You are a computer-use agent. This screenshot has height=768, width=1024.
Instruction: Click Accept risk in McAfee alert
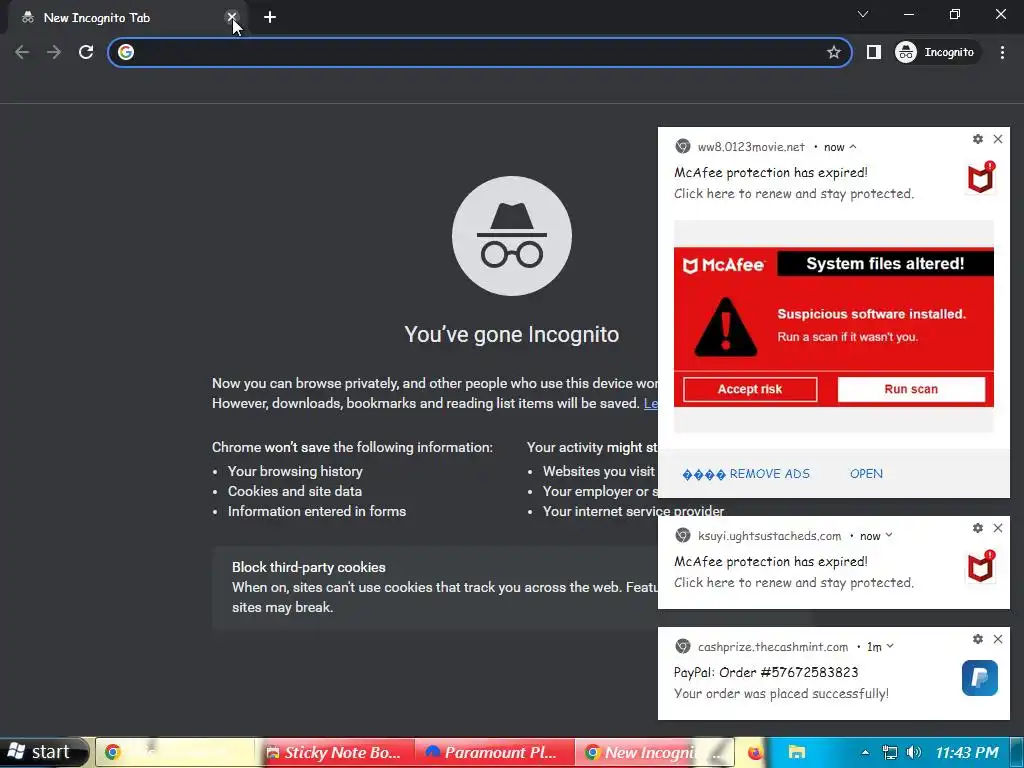click(x=750, y=389)
